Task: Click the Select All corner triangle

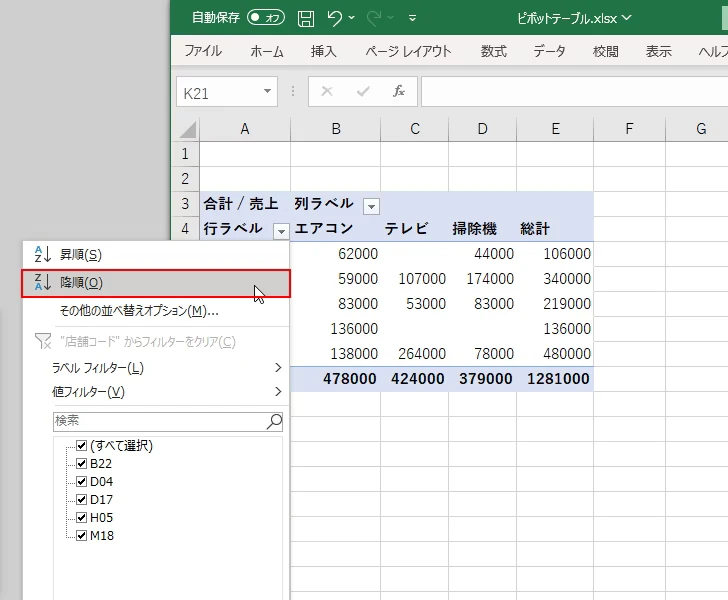Action: click(188, 130)
